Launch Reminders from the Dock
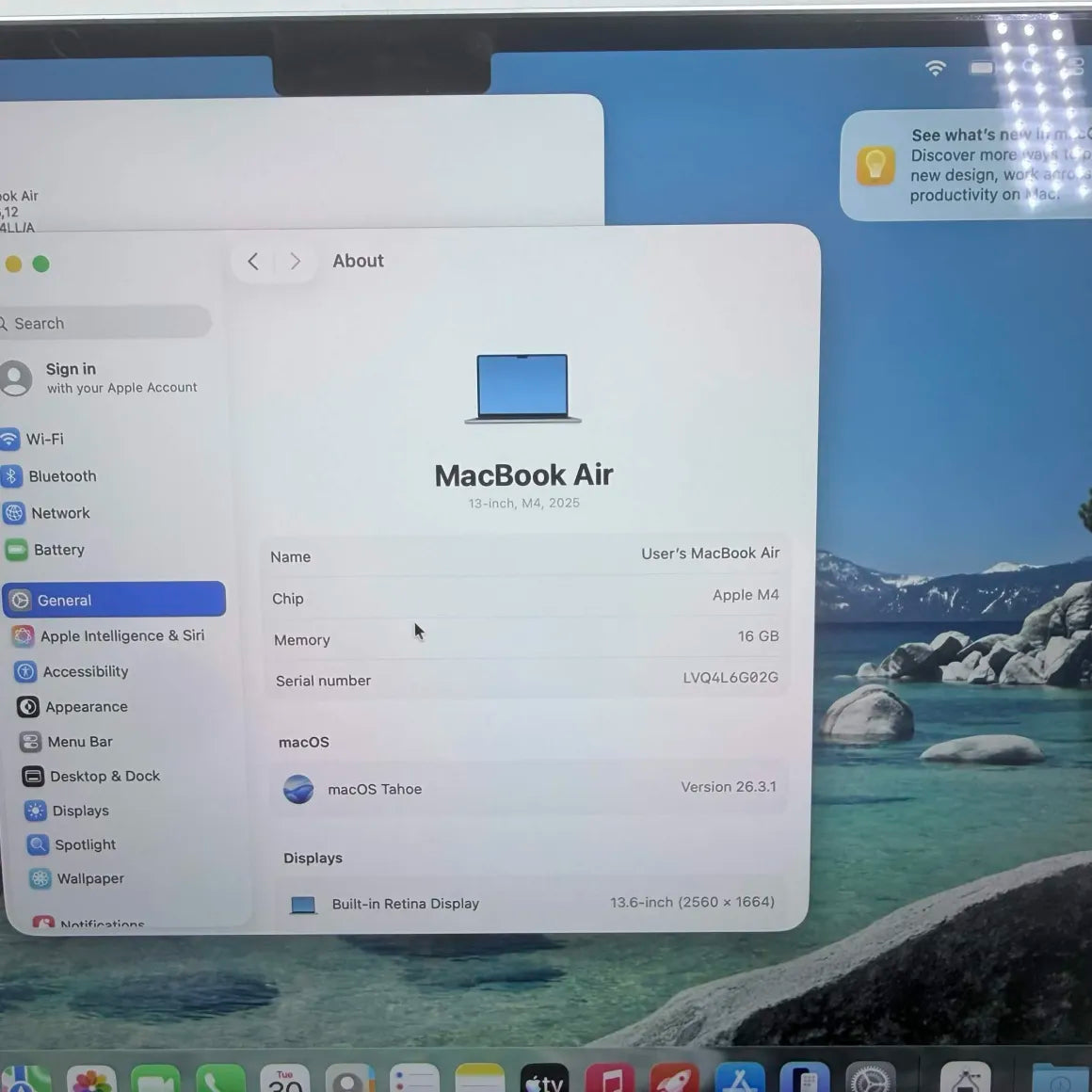Screen dimensions: 1092x1092 coord(414,1078)
